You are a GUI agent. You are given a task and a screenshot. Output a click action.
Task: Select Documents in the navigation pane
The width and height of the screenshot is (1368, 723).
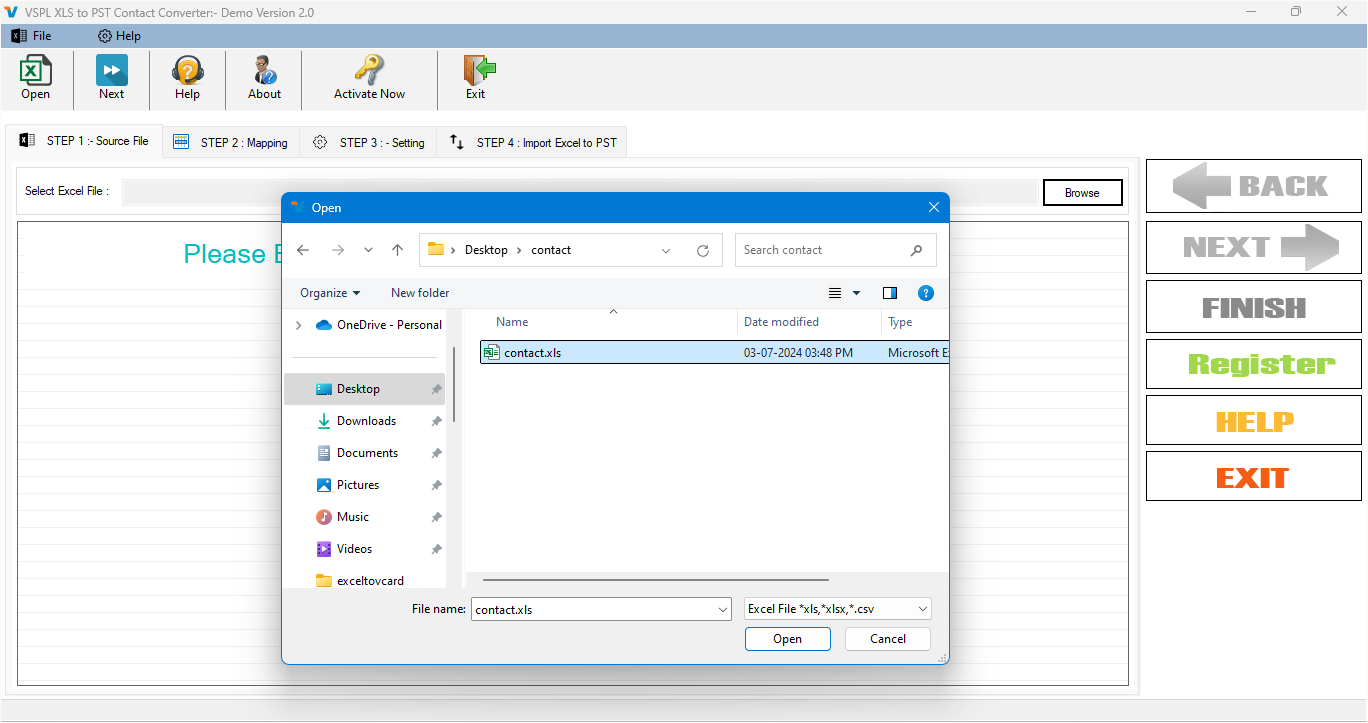[365, 453]
